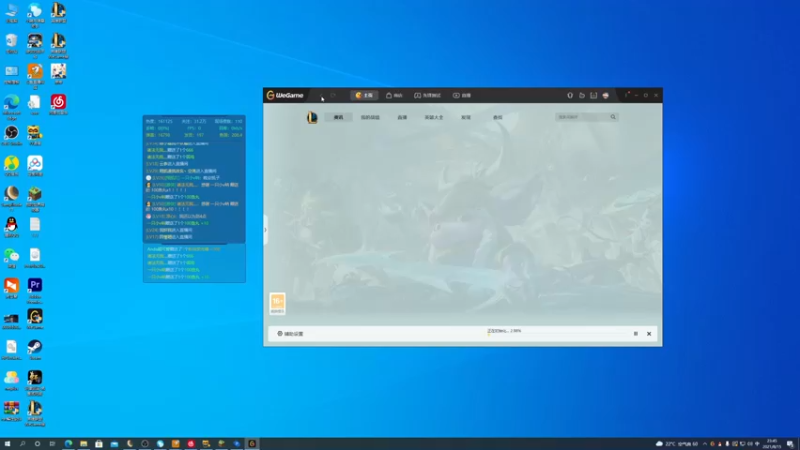Screen dimensions: 800x450
Task: Select the WeGame desktop shortcut icon
Action: 35,319
